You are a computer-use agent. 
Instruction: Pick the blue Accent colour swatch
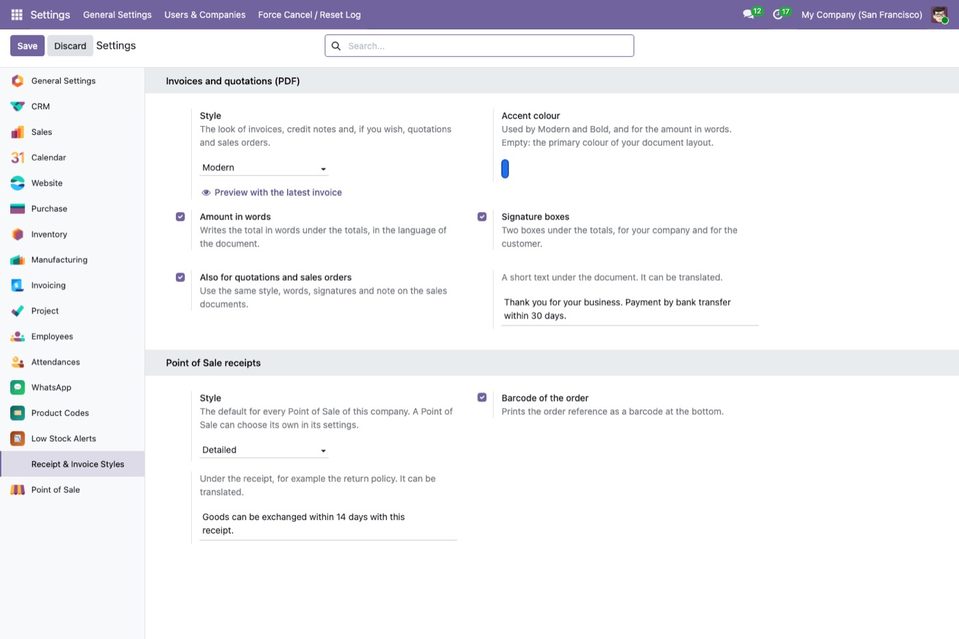tap(505, 169)
